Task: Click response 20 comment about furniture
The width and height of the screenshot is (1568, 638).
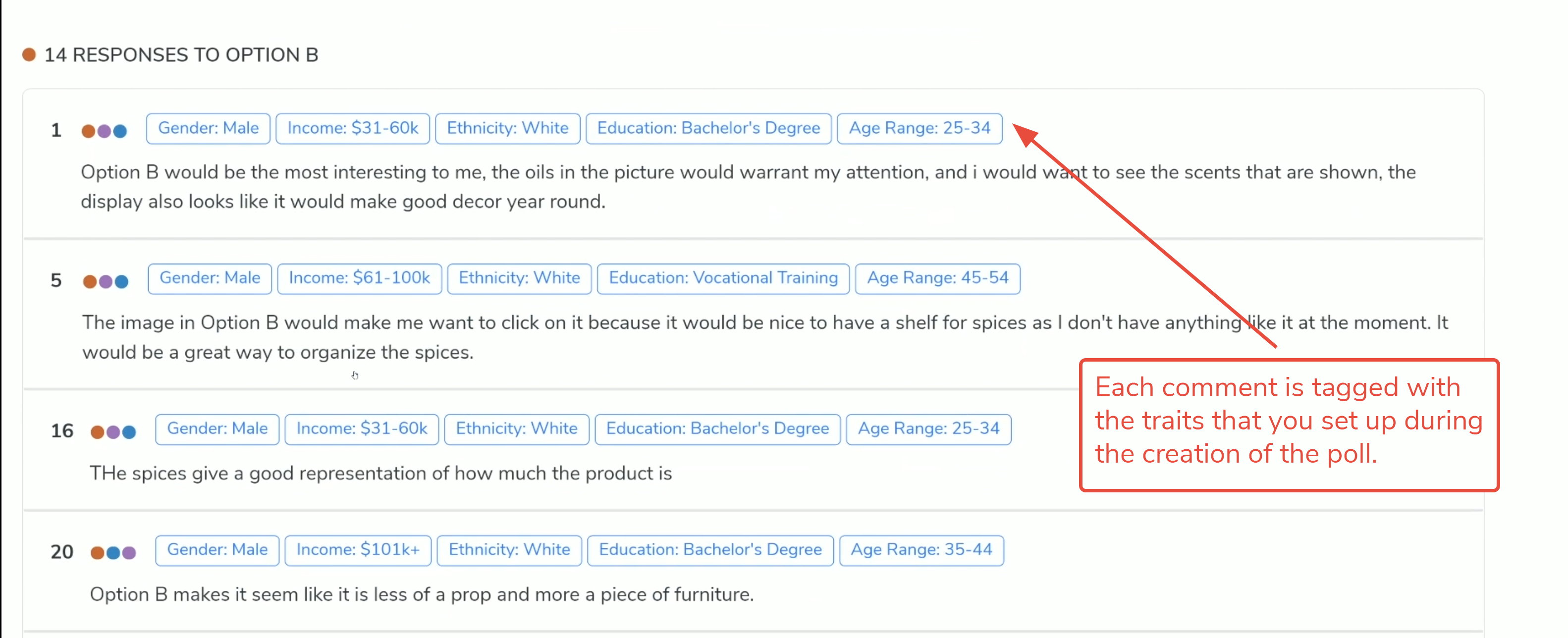Action: click(421, 594)
